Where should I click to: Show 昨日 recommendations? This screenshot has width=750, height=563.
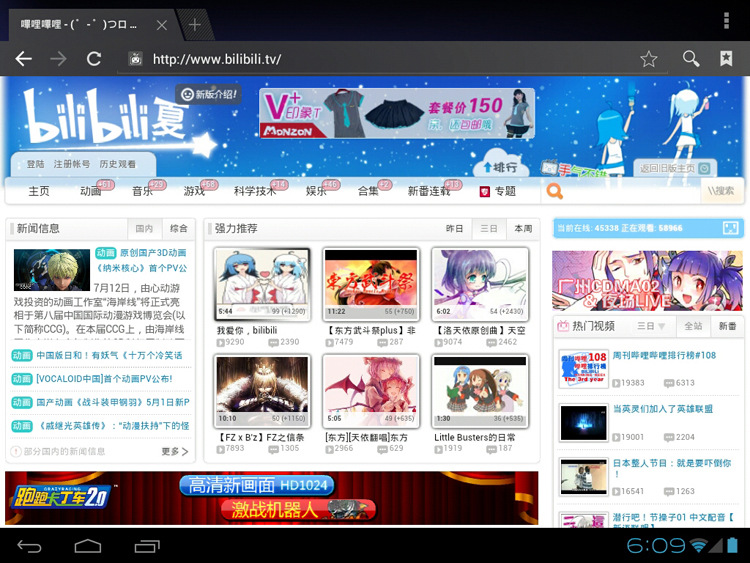[454, 228]
